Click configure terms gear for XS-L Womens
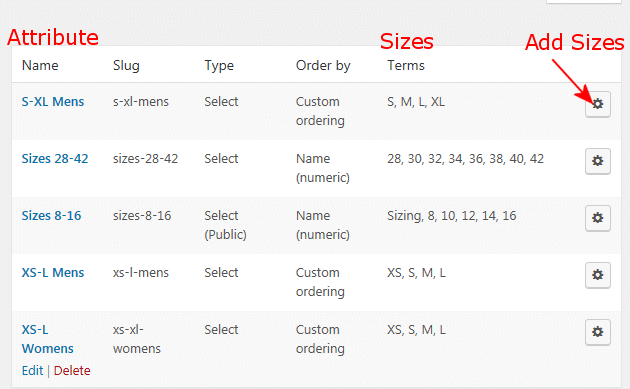This screenshot has height=389, width=630. pos(597,332)
